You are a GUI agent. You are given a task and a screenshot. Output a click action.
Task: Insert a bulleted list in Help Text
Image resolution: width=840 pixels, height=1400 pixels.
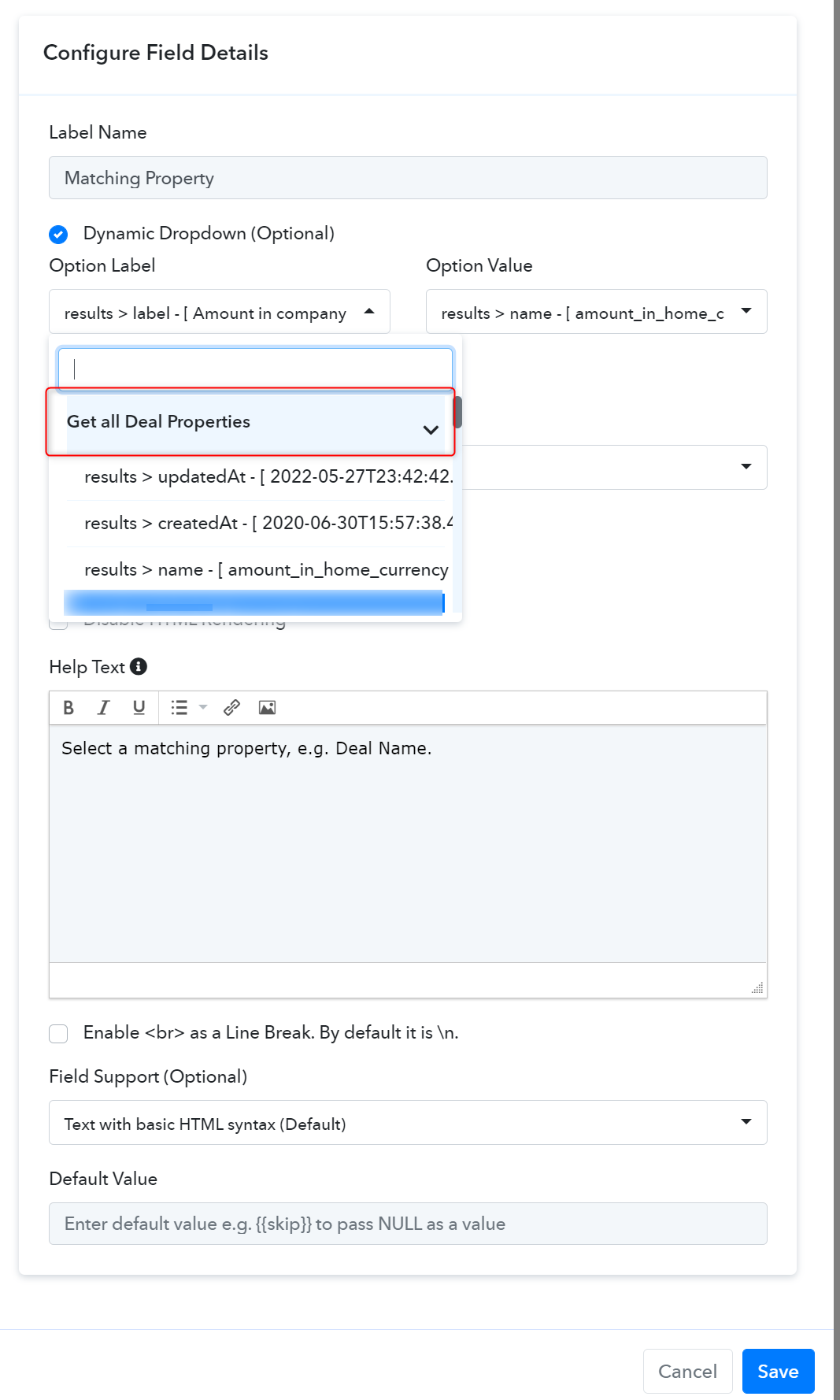(179, 708)
